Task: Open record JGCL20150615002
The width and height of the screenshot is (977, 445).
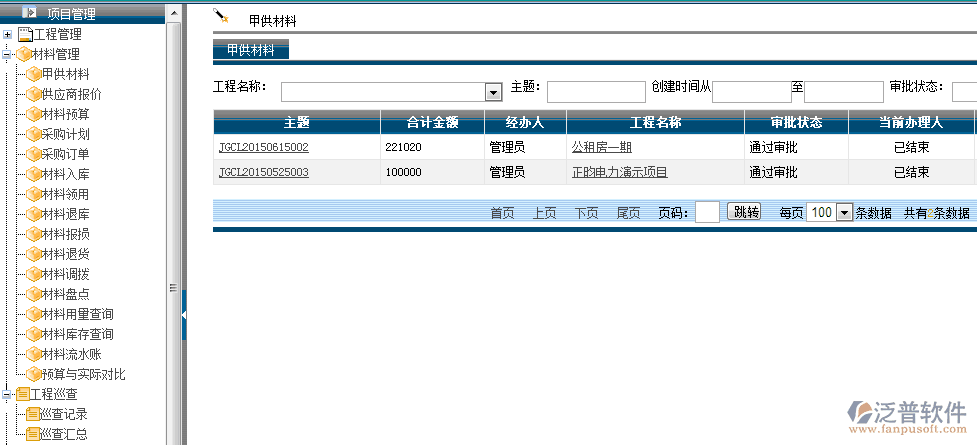Action: pos(263,147)
